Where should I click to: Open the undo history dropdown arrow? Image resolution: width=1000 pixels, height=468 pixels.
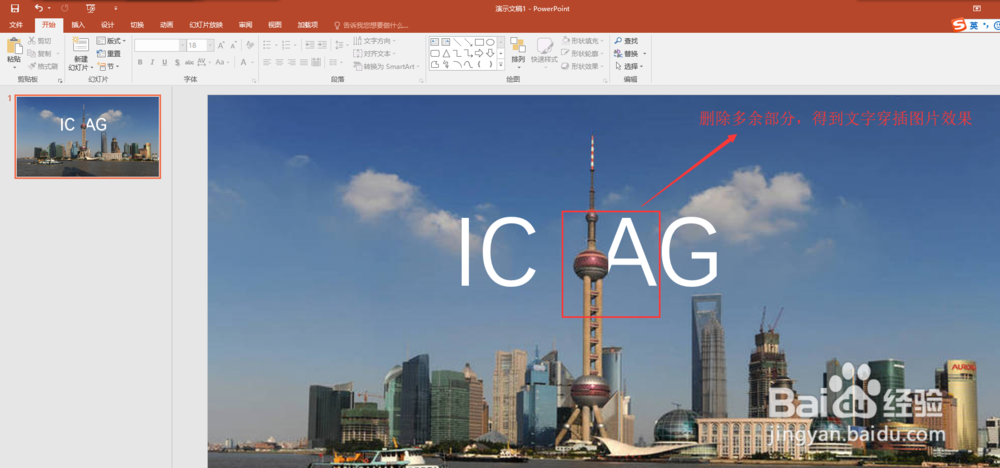50,8
